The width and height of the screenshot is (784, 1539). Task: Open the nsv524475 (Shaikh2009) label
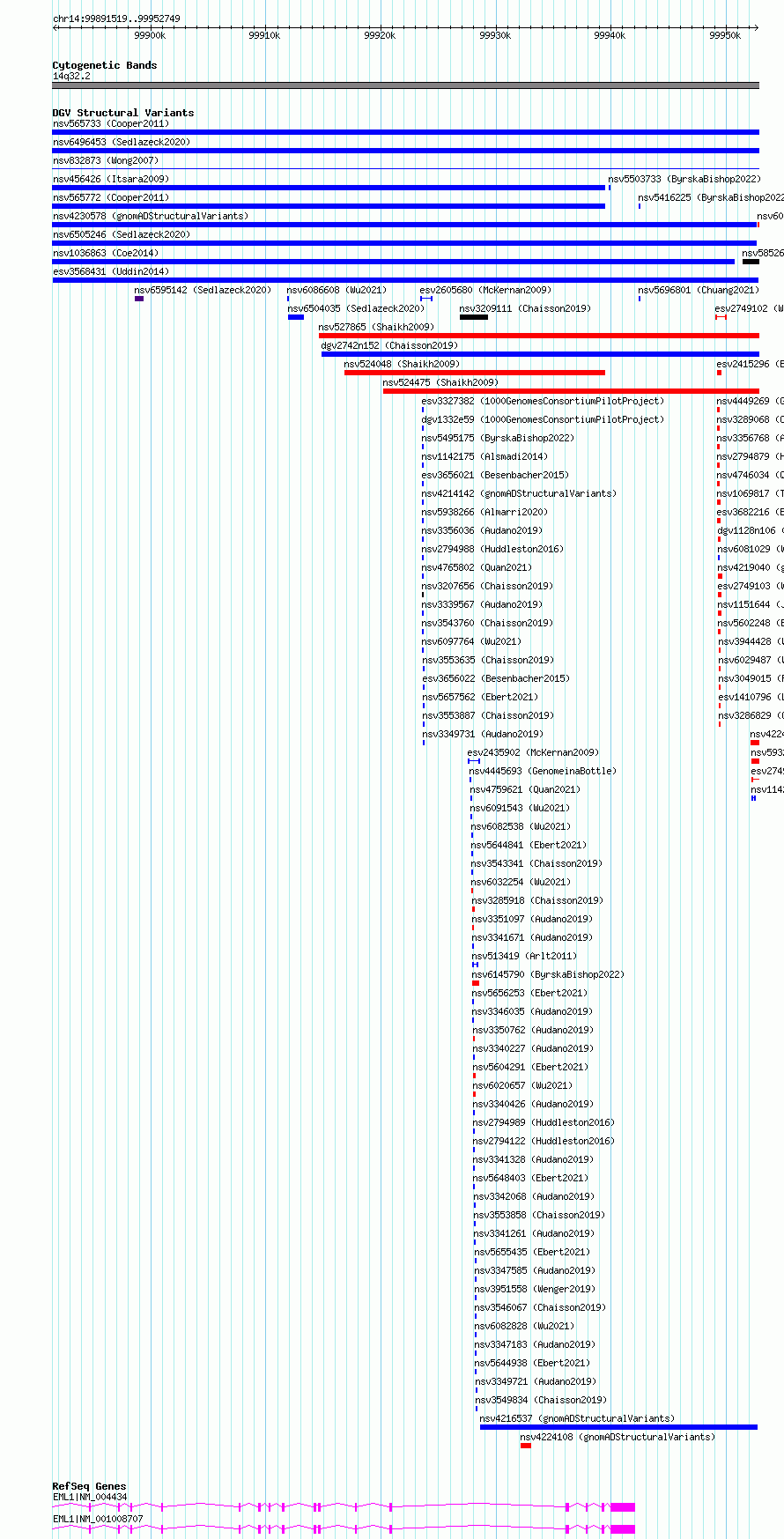coord(440,383)
